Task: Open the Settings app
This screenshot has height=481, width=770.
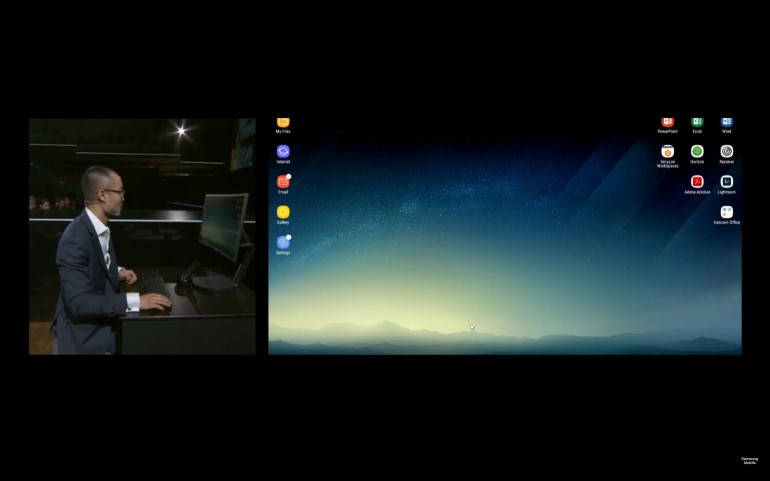Action: tap(283, 242)
